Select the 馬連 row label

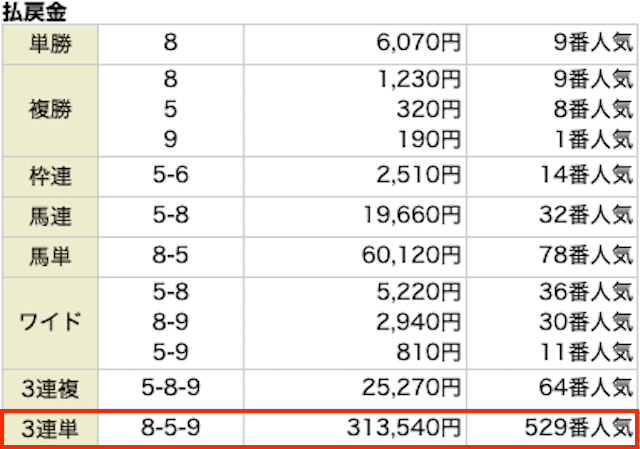[50, 216]
